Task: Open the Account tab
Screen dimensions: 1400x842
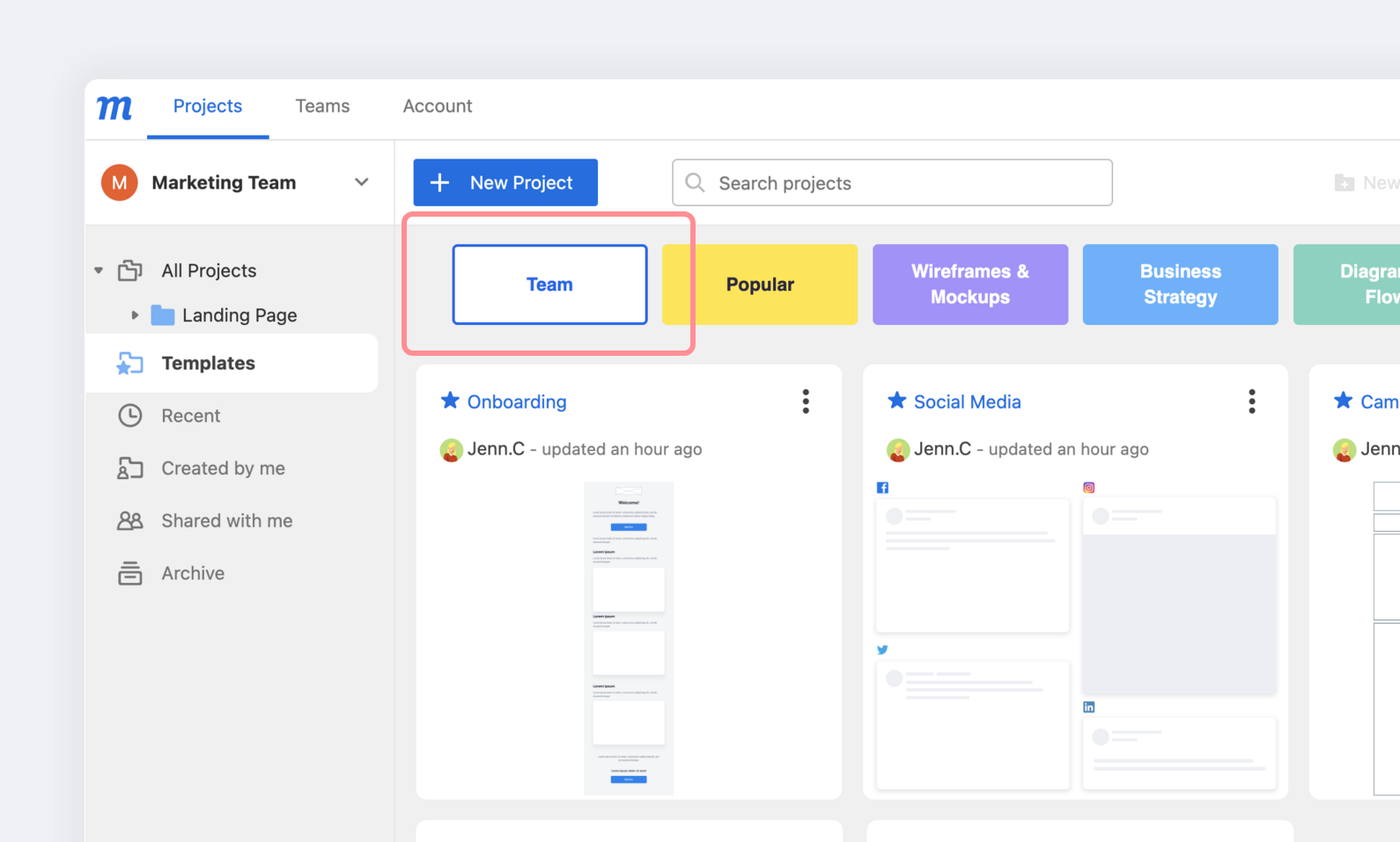Action: click(x=438, y=107)
